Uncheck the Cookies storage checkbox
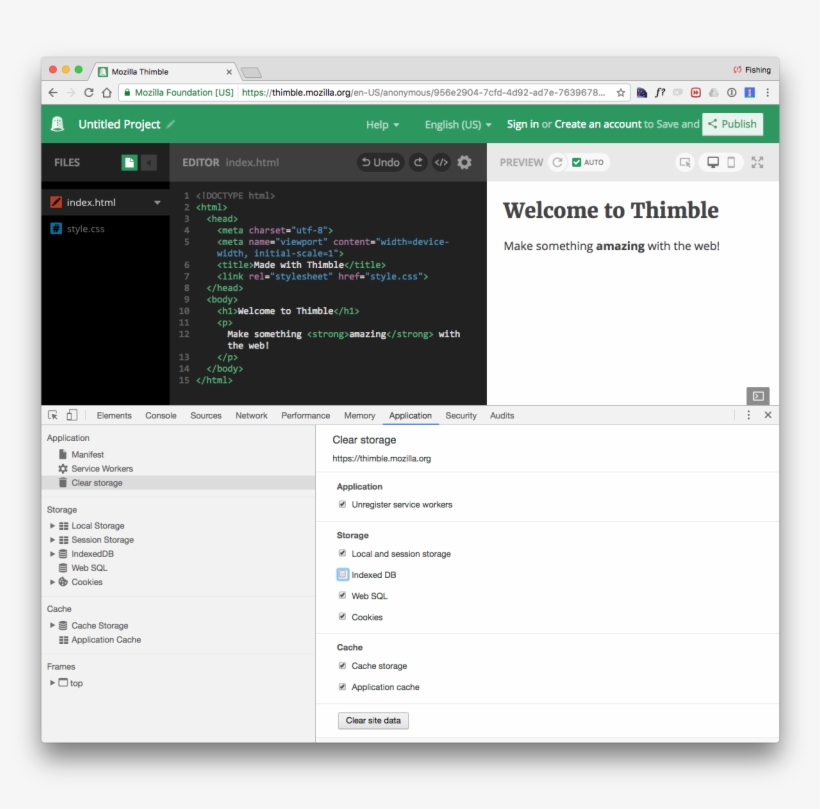The image size is (820, 809). [343, 617]
